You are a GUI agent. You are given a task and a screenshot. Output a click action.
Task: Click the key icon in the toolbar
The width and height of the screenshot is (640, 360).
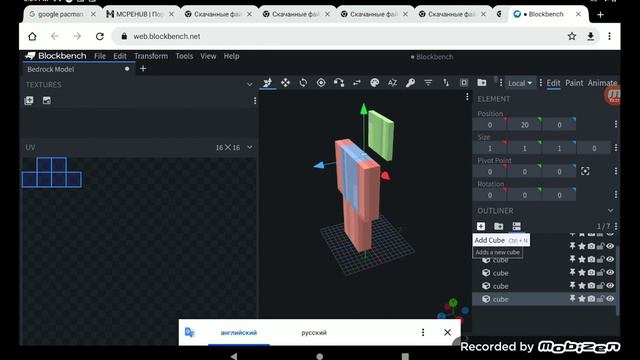[x=410, y=83]
